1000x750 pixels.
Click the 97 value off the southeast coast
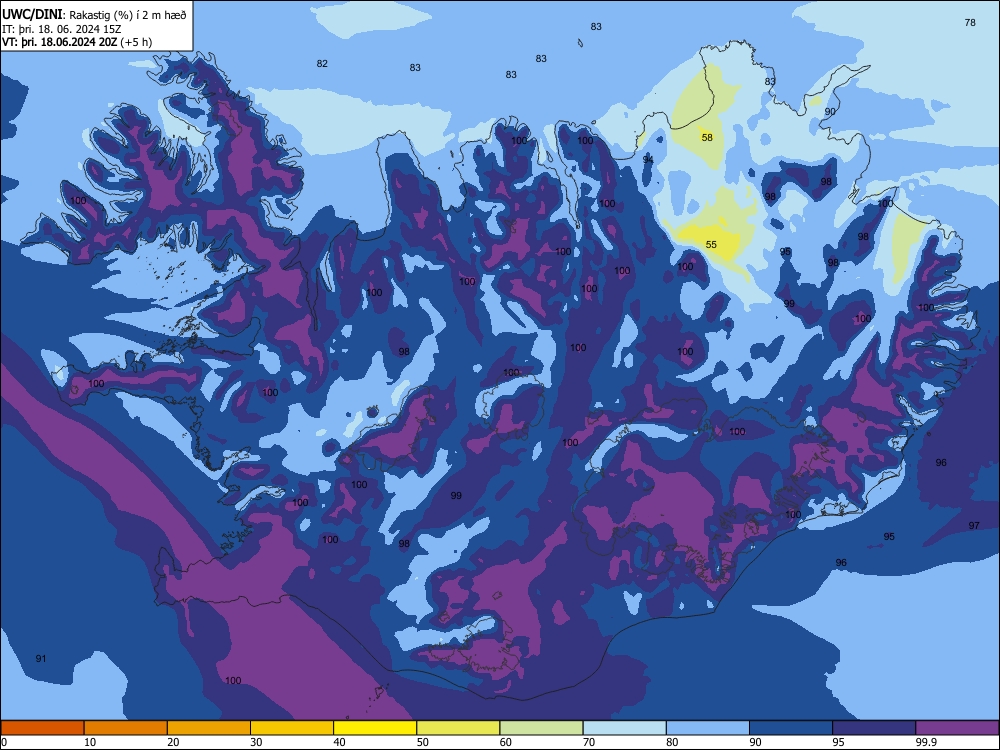(x=974, y=526)
